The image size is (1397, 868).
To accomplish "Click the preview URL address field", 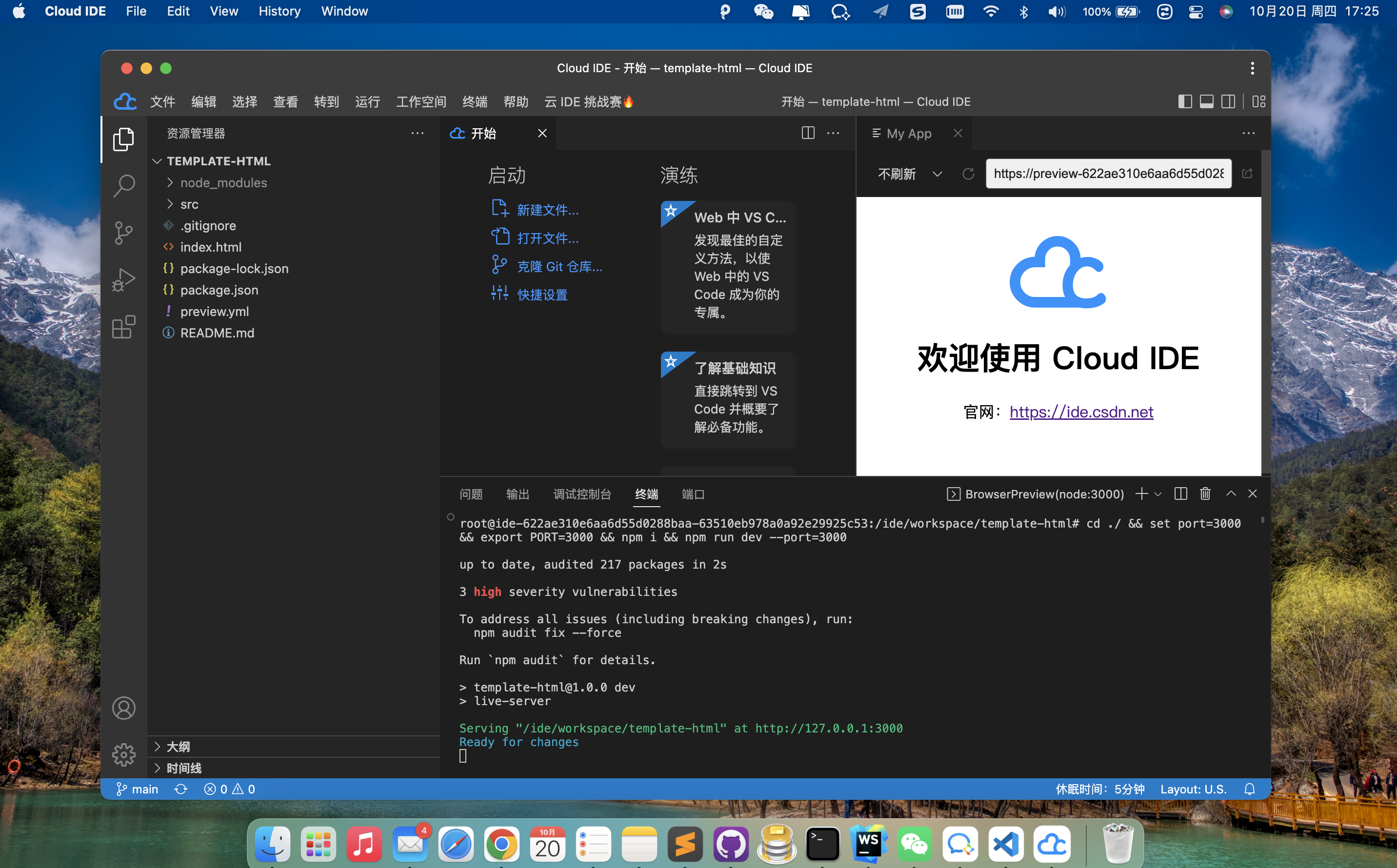I will point(1108,174).
